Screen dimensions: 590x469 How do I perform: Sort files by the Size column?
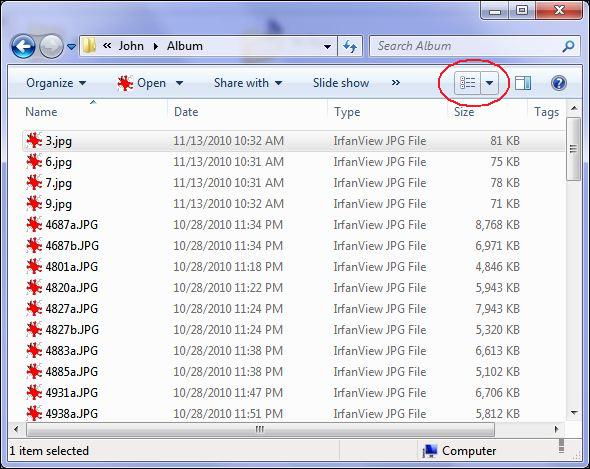coord(464,112)
